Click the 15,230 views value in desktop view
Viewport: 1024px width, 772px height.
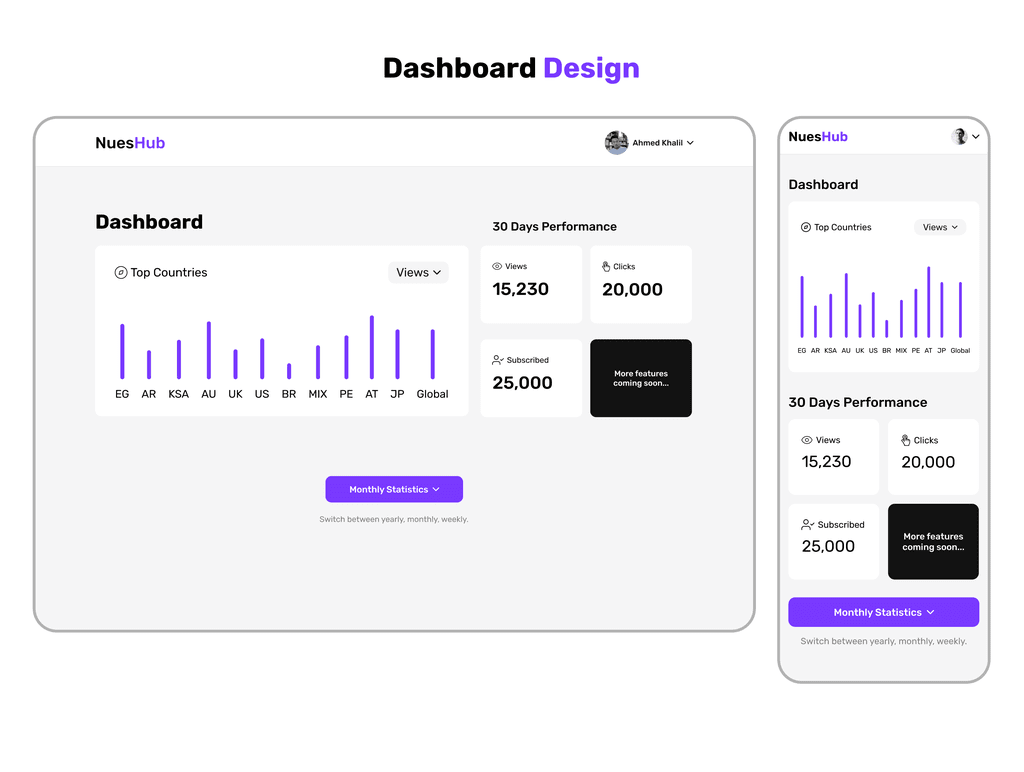coord(520,289)
